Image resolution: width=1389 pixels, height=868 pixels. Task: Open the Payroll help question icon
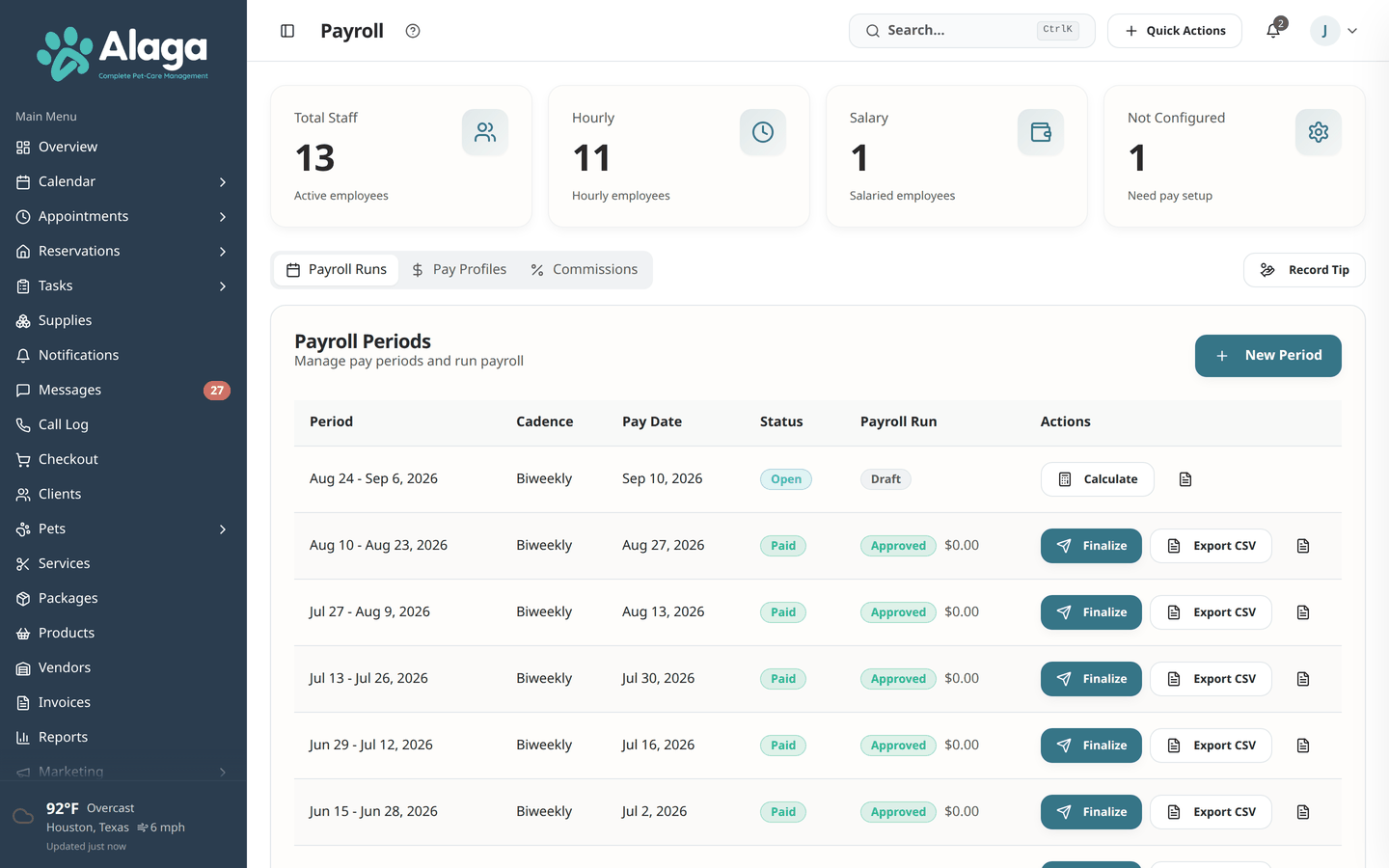413,31
